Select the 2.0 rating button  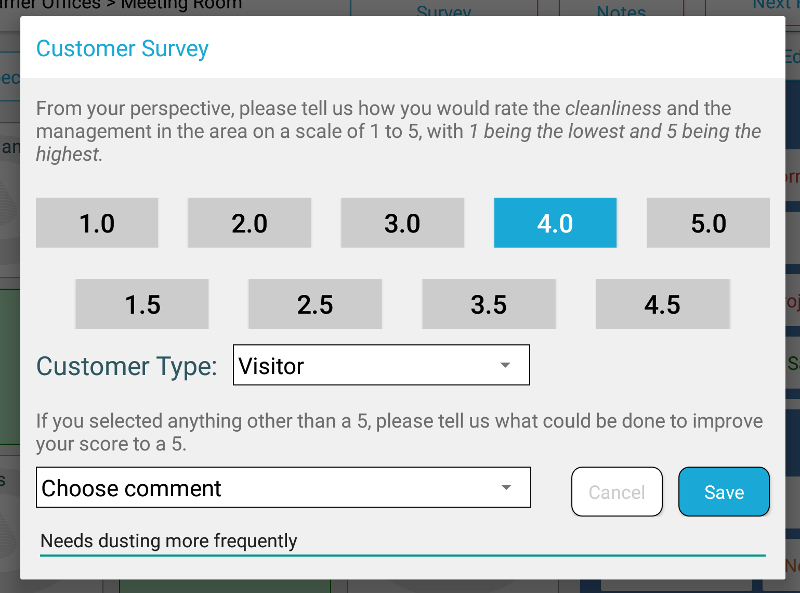(249, 223)
